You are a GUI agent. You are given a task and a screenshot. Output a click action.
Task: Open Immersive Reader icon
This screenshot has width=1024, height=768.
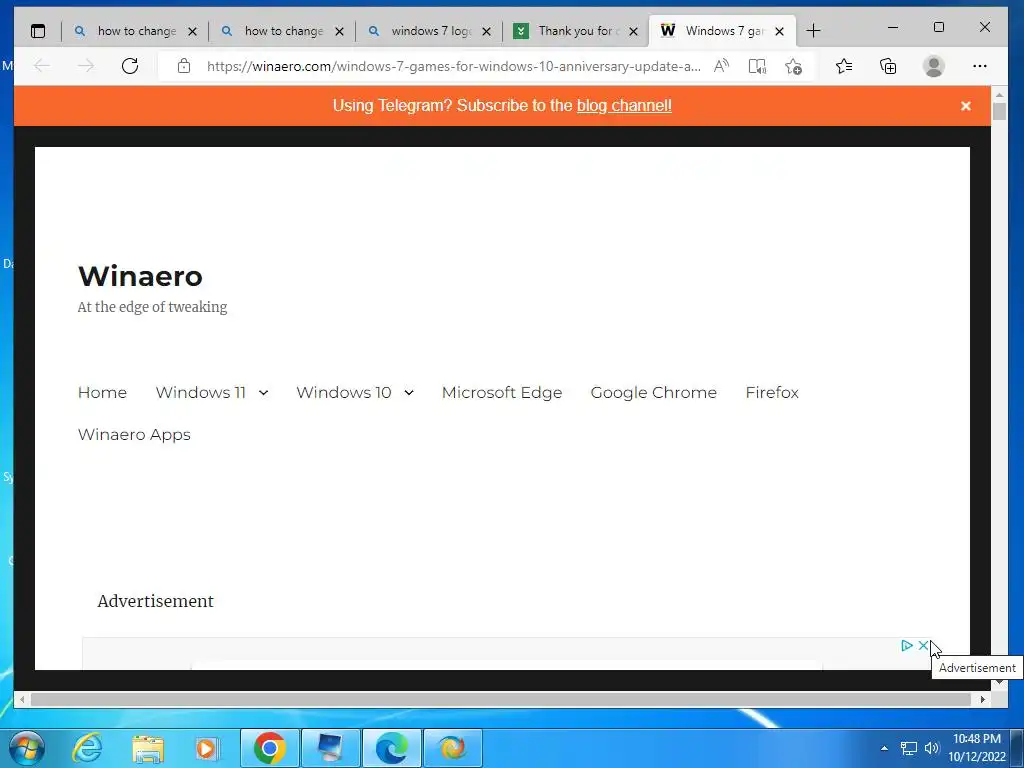pyautogui.click(x=757, y=66)
